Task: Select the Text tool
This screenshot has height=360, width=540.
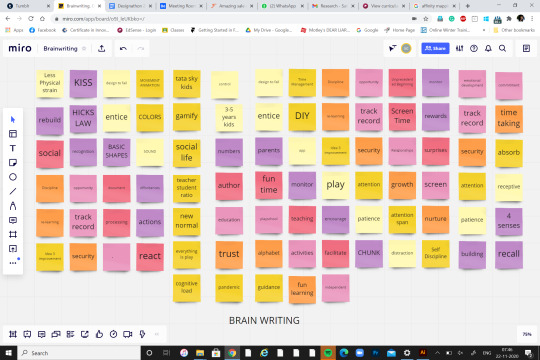Action: click(13, 148)
